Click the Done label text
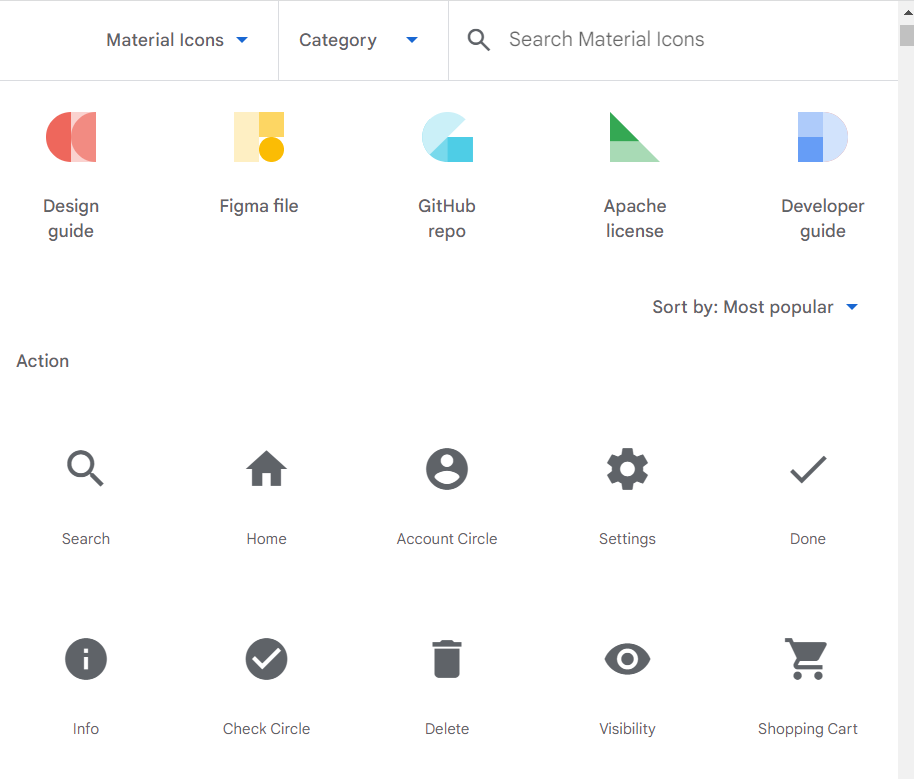Viewport: 914px width, 779px height. point(808,539)
